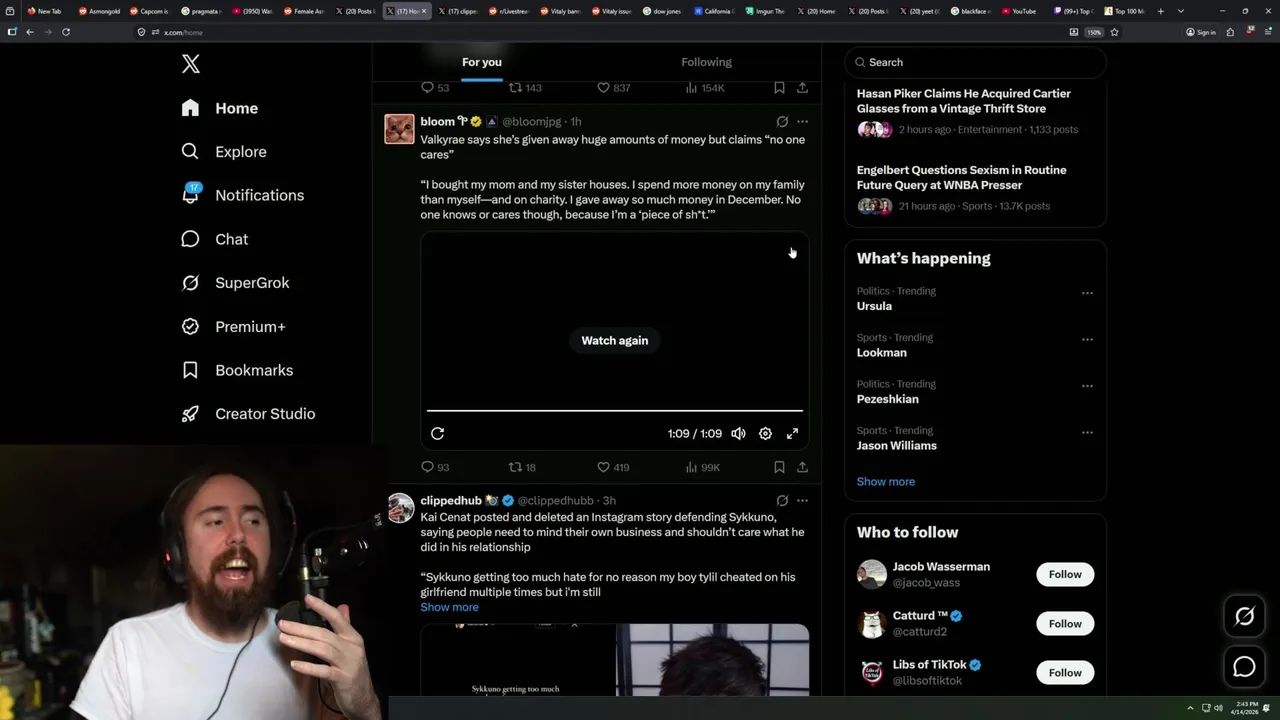Follow Catturd
This screenshot has height=720, width=1280.
1065,623
